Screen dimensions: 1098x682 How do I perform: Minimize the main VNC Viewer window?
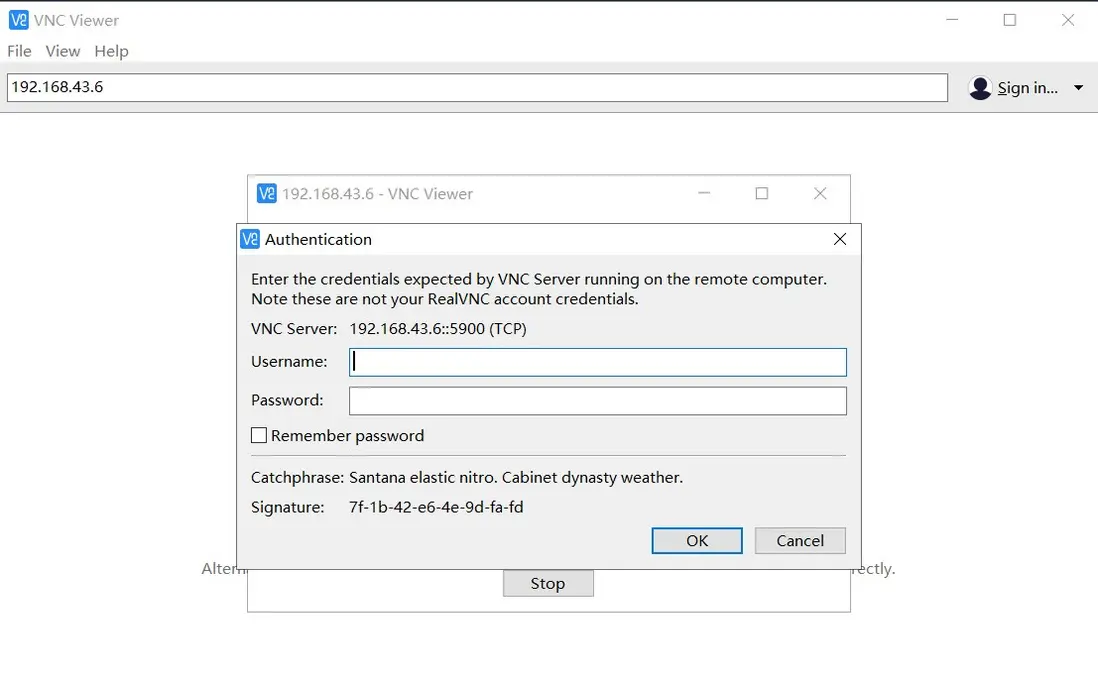(x=950, y=19)
